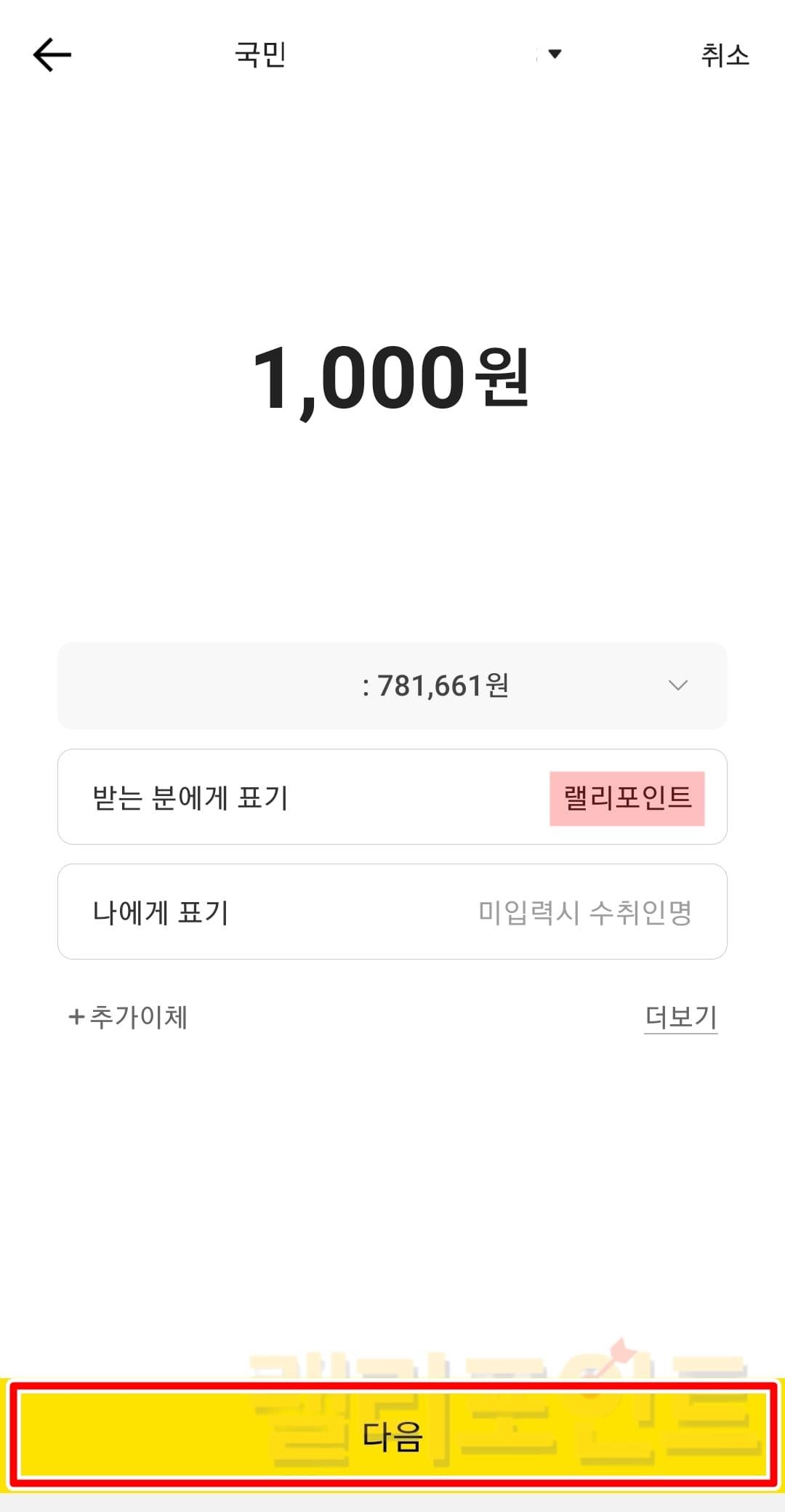Focus the 미입력시 수취인명 placeholder field
The width and height of the screenshot is (785, 1512).
(x=584, y=912)
